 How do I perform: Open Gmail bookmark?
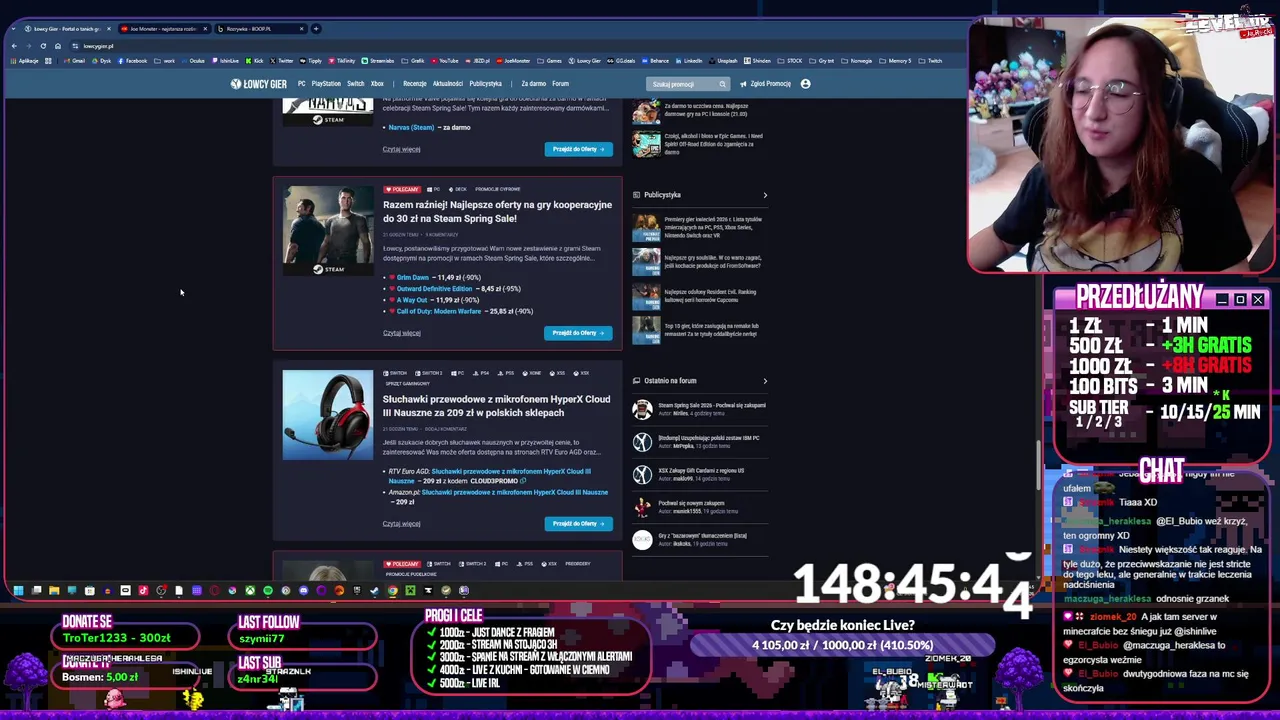(x=74, y=61)
